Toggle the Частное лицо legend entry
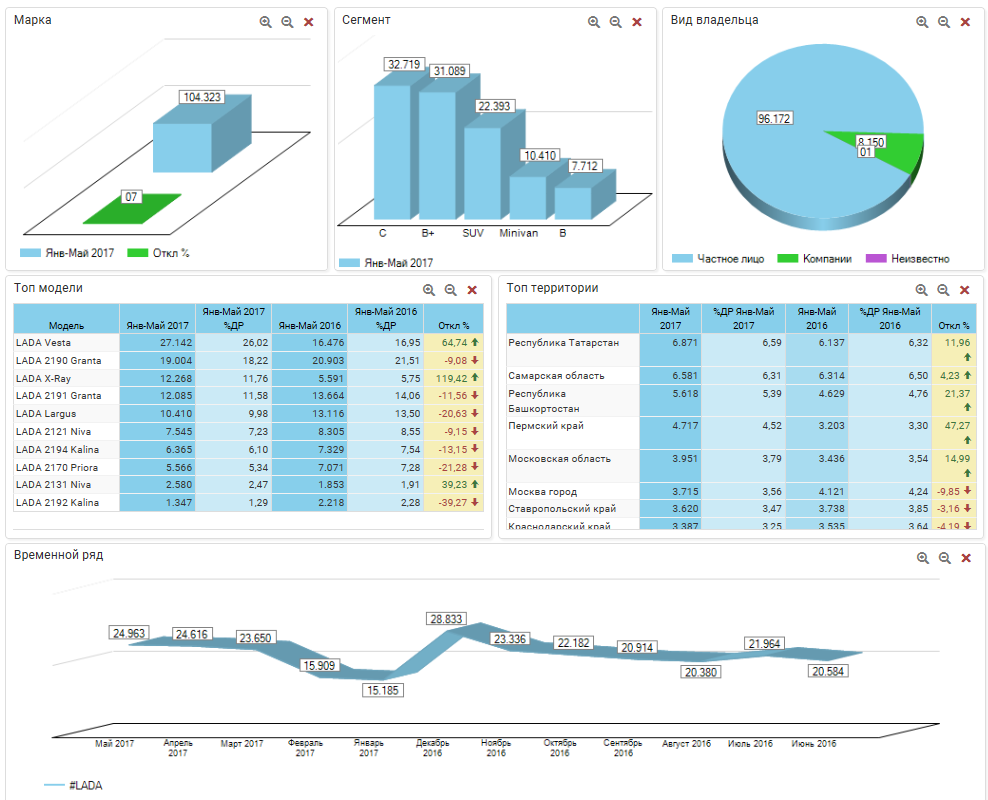The width and height of the screenshot is (988, 800). pos(719,259)
